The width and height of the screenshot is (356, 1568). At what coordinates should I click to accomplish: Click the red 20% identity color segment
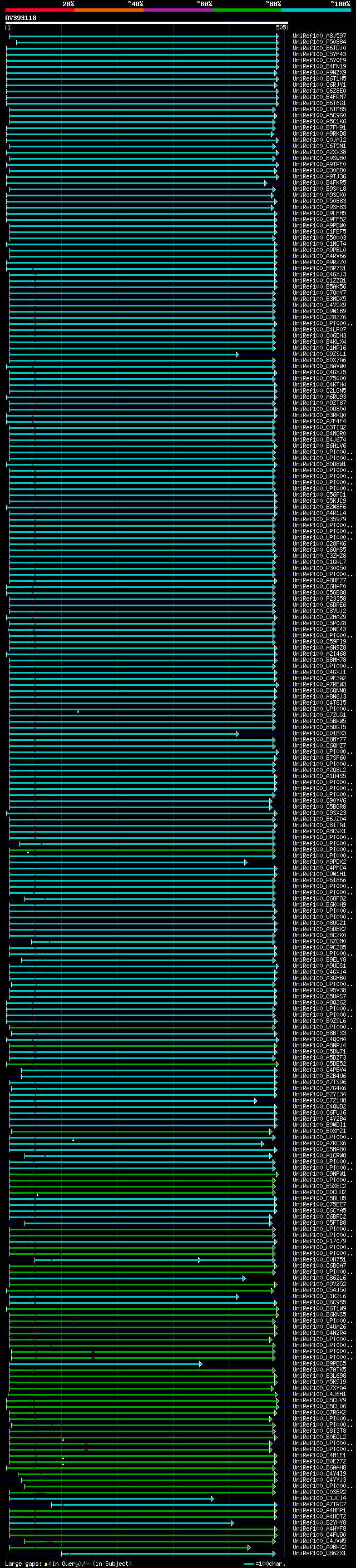39,10
